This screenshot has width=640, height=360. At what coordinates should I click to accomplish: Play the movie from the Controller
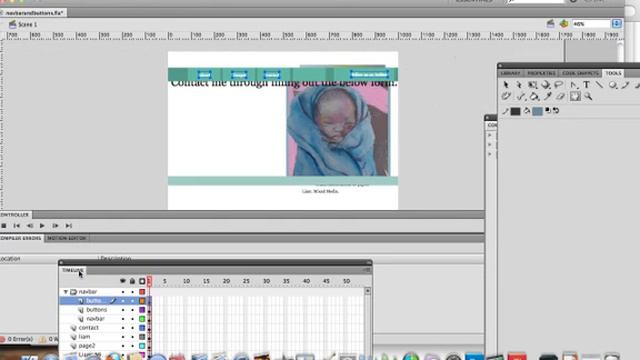42,226
